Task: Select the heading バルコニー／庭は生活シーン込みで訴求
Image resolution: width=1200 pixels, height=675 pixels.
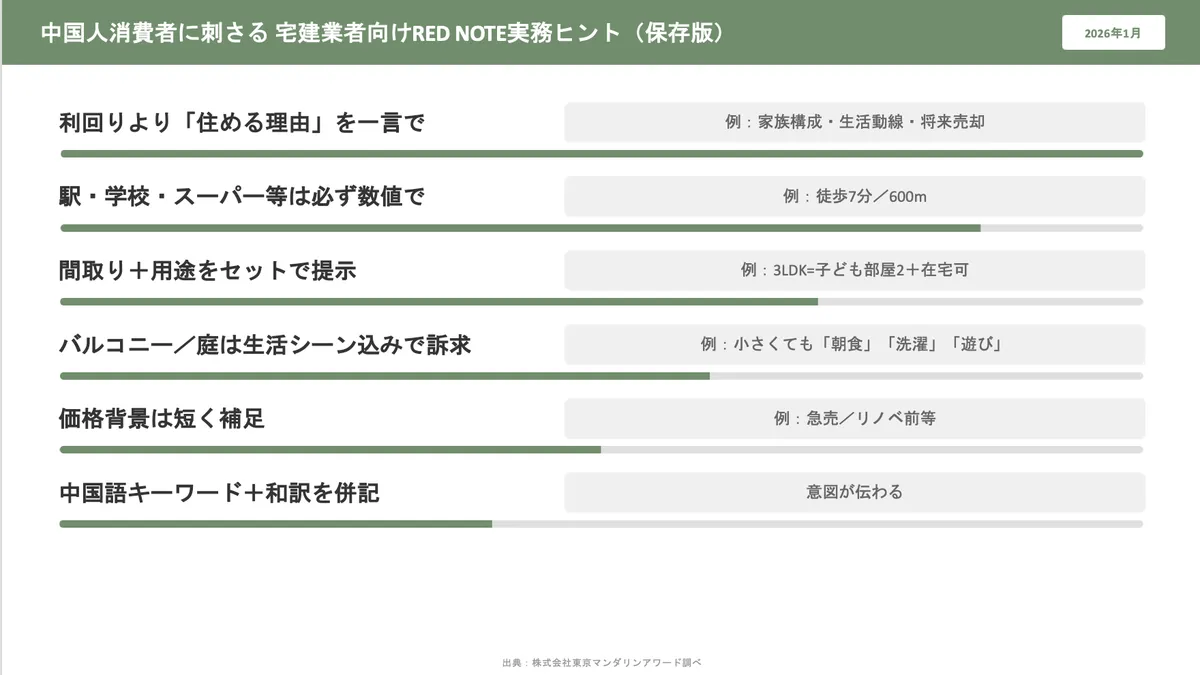Action: [x=265, y=345]
